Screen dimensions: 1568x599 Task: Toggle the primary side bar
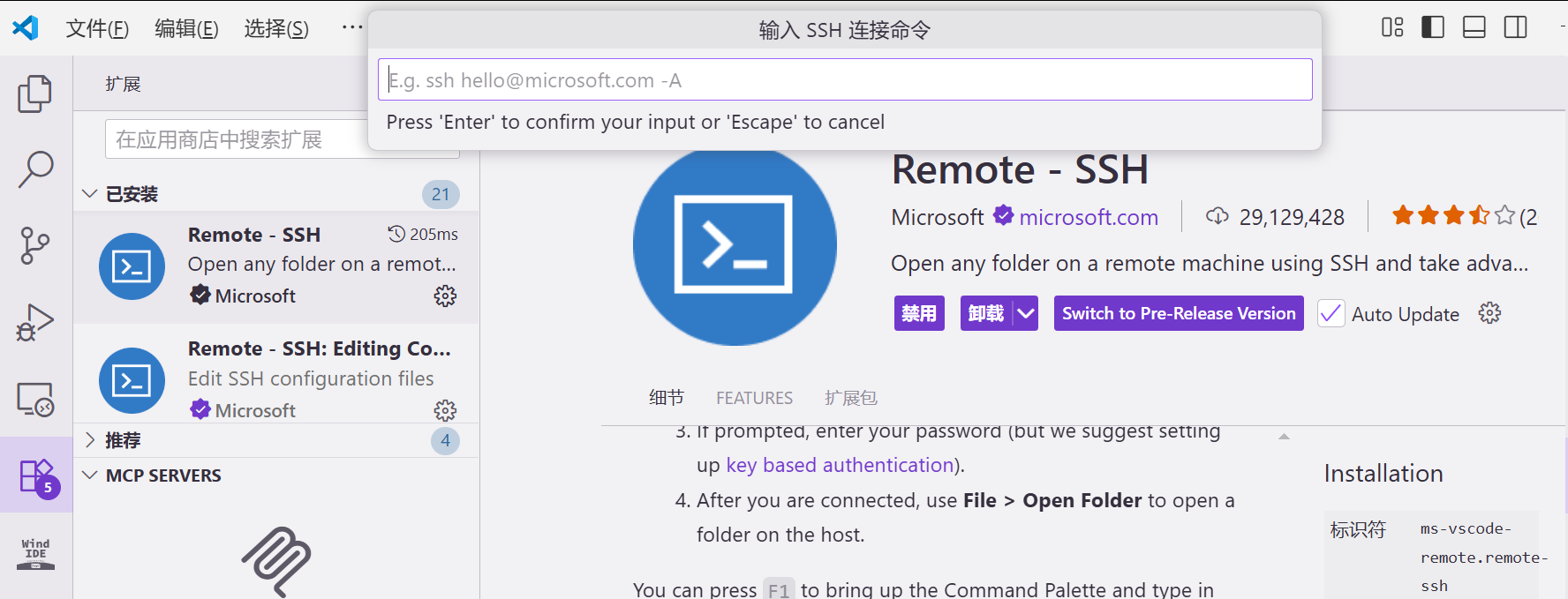1433,27
